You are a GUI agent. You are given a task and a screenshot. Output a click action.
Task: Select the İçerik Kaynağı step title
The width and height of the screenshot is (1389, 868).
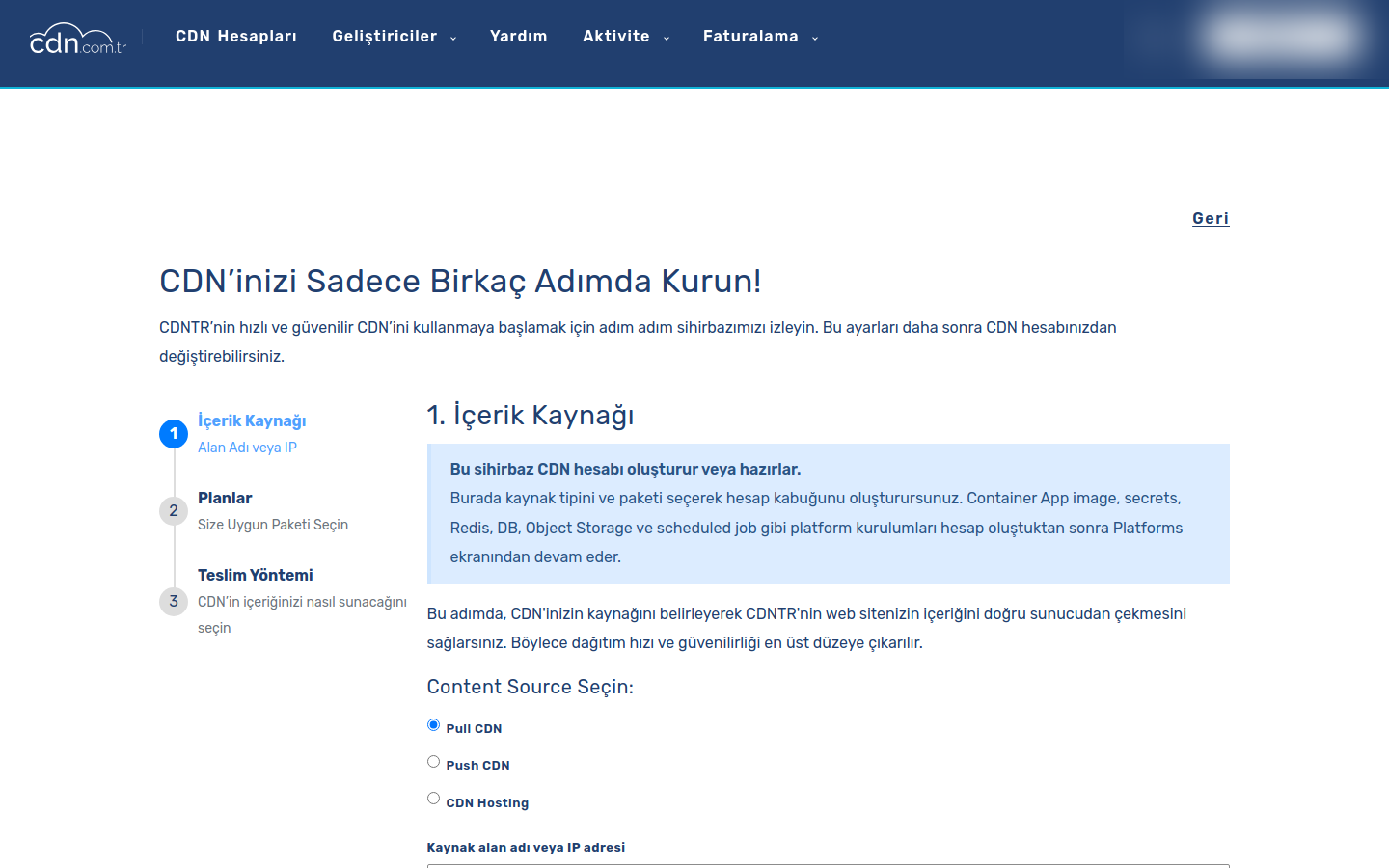click(252, 420)
